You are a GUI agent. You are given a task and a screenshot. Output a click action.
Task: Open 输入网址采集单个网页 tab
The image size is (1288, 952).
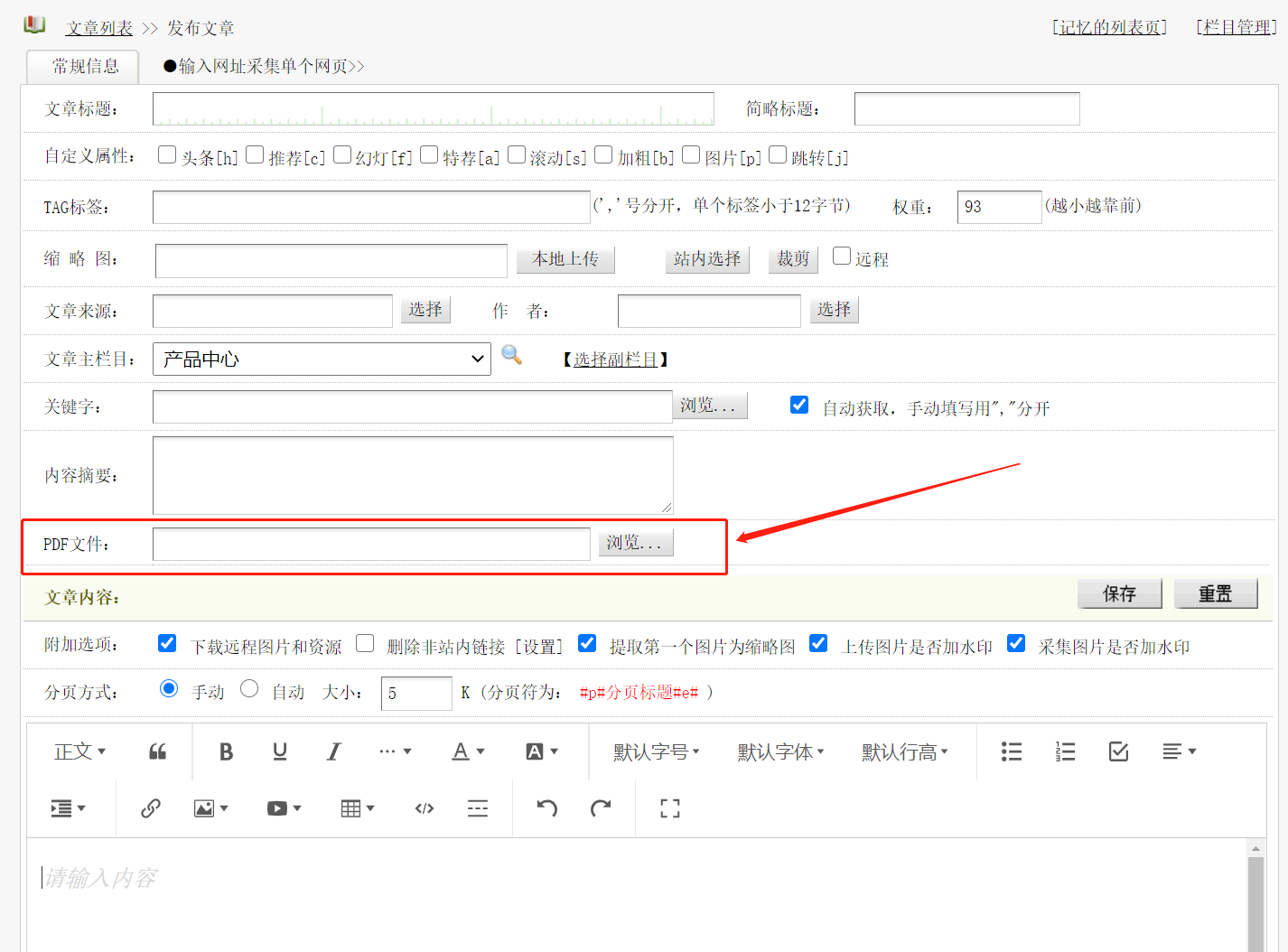click(x=264, y=66)
